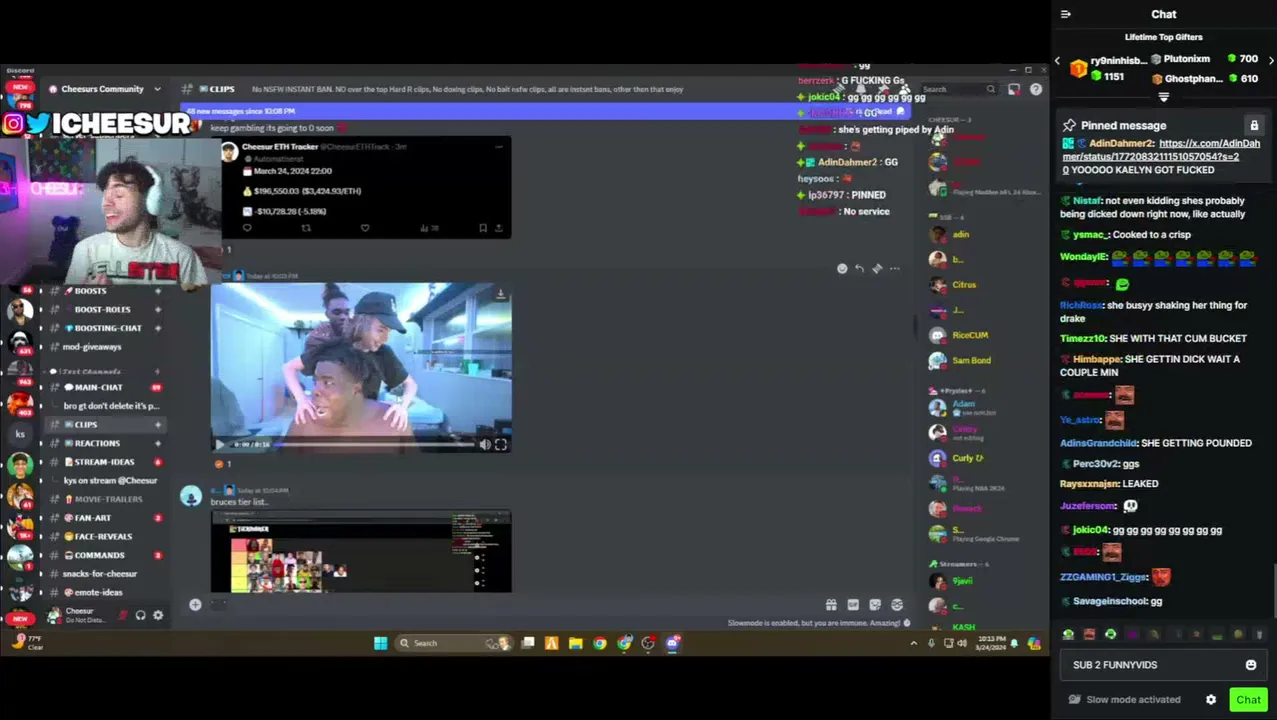This screenshot has width=1277, height=720.
Task: Open Discord inbox icon in header
Action: click(x=1014, y=89)
